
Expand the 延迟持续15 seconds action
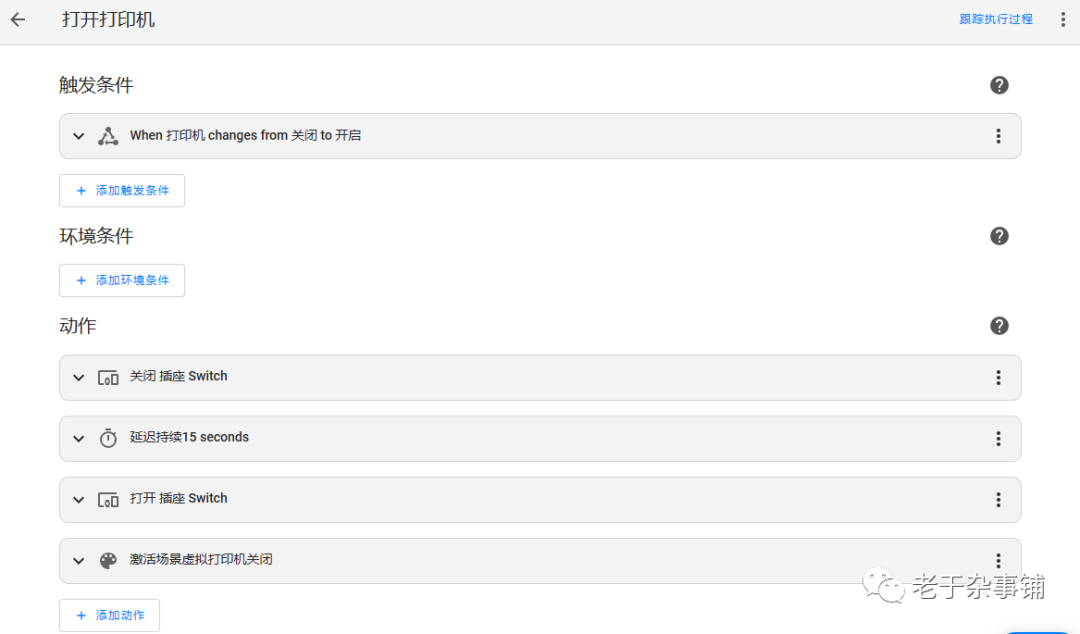tap(79, 439)
